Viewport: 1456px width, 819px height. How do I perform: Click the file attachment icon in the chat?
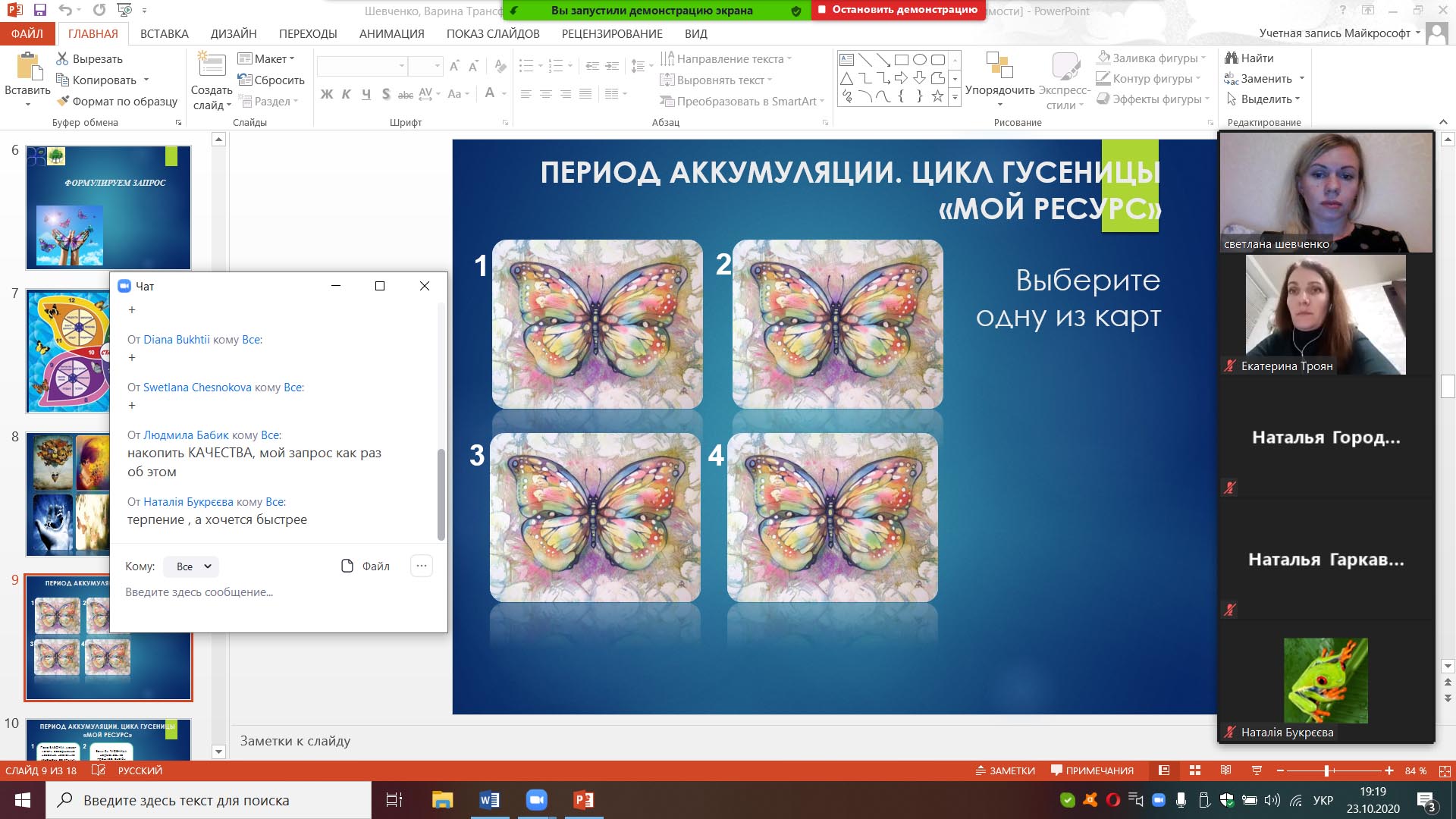[347, 566]
